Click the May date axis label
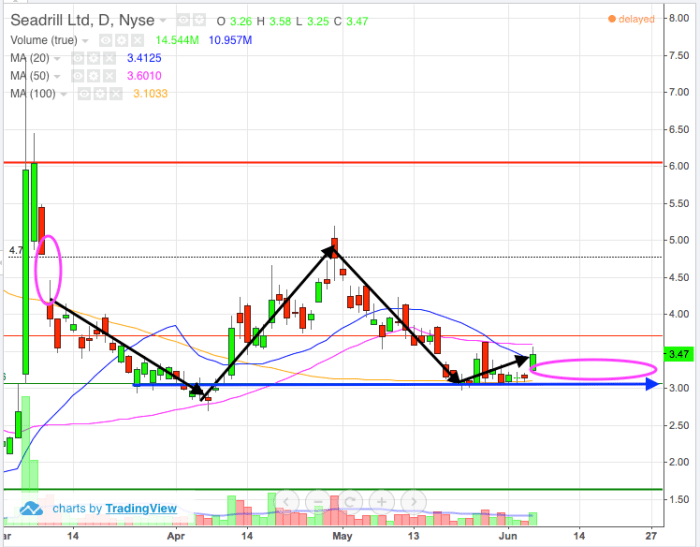The height and width of the screenshot is (547, 700). pos(342,536)
